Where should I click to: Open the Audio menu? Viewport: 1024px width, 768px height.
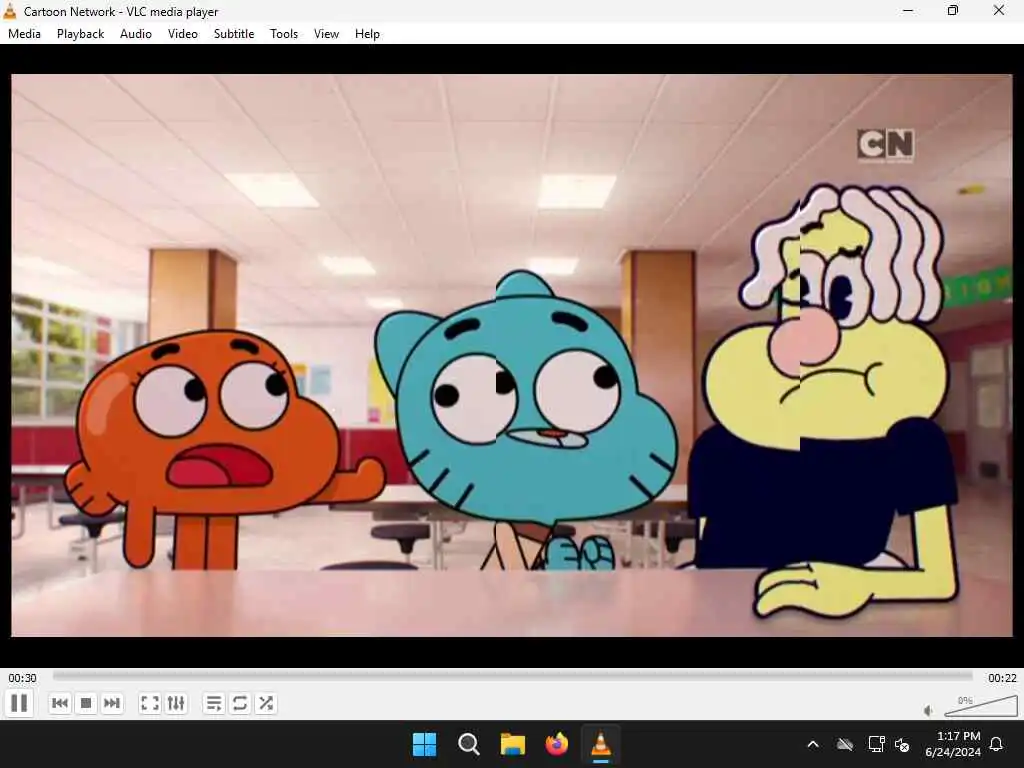(136, 34)
